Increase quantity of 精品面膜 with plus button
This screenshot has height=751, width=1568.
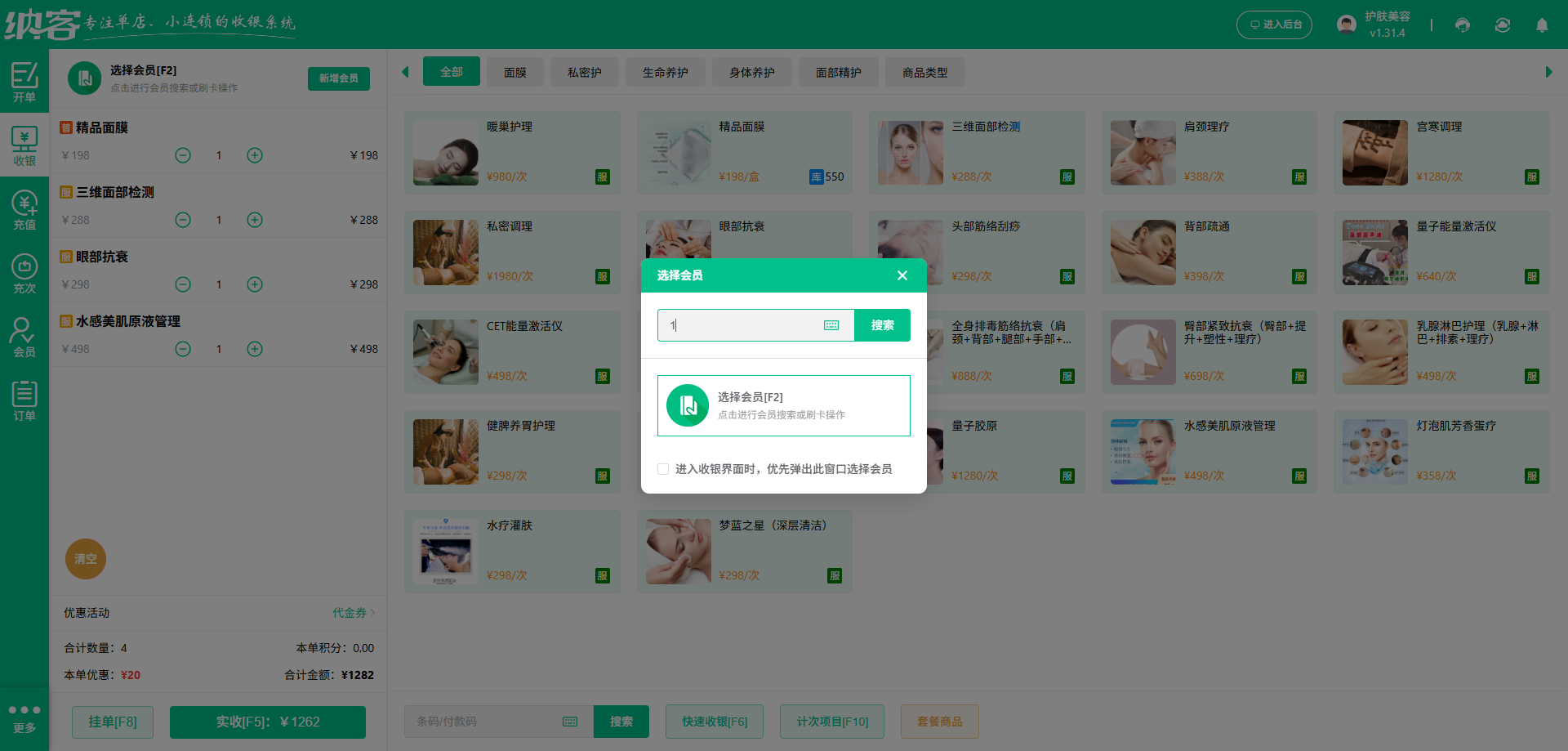pyautogui.click(x=255, y=155)
